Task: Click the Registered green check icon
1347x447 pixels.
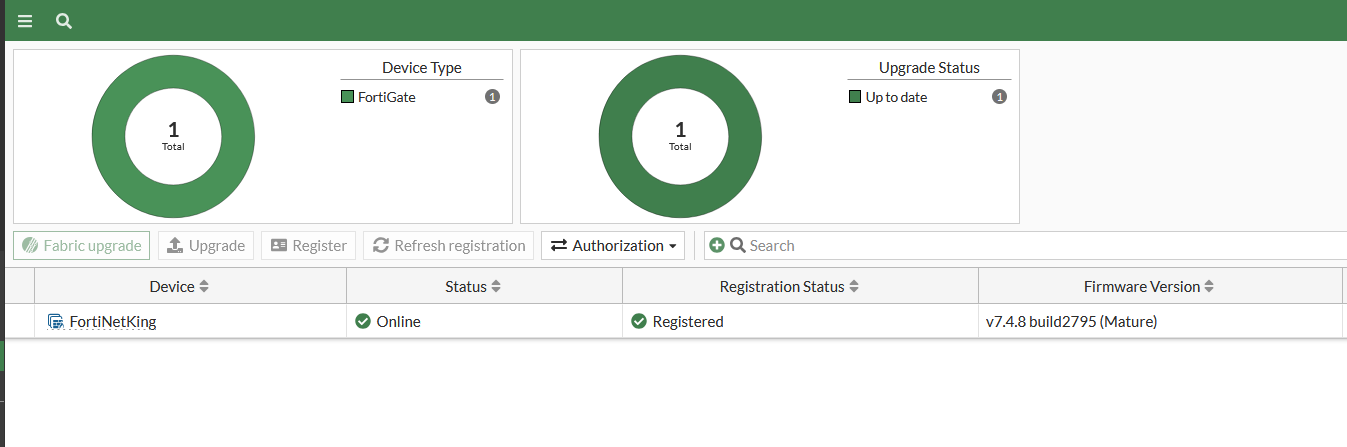Action: point(639,322)
